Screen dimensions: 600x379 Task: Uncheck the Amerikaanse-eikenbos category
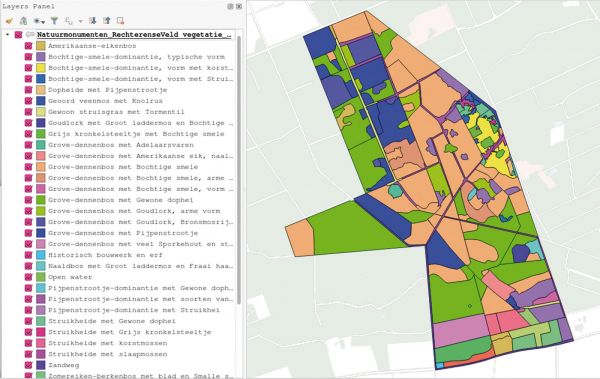pyautogui.click(x=28, y=46)
